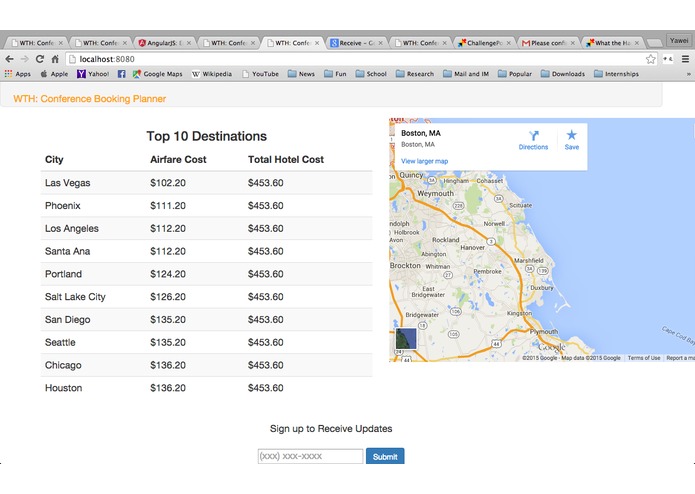Click the Las Vegas city cell
The image size is (695, 494).
tap(67, 183)
